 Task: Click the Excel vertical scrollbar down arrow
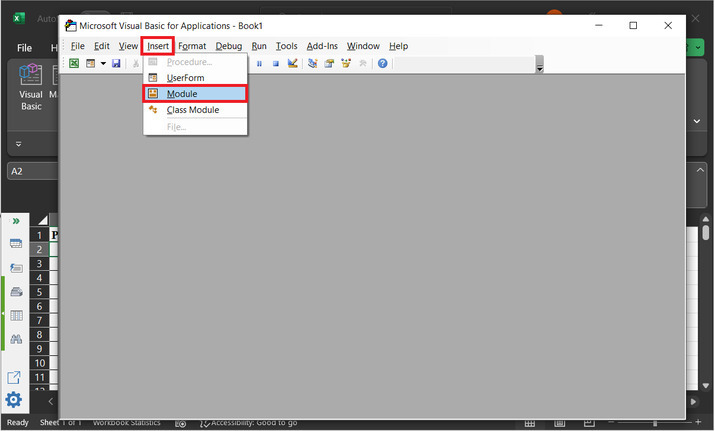(x=705, y=386)
